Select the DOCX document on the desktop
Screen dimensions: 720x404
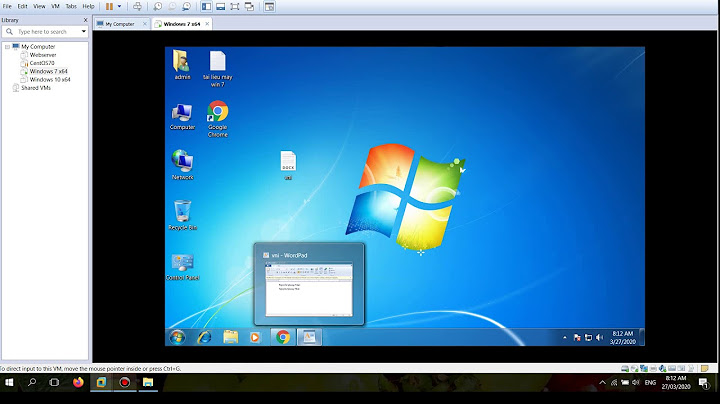(x=288, y=165)
